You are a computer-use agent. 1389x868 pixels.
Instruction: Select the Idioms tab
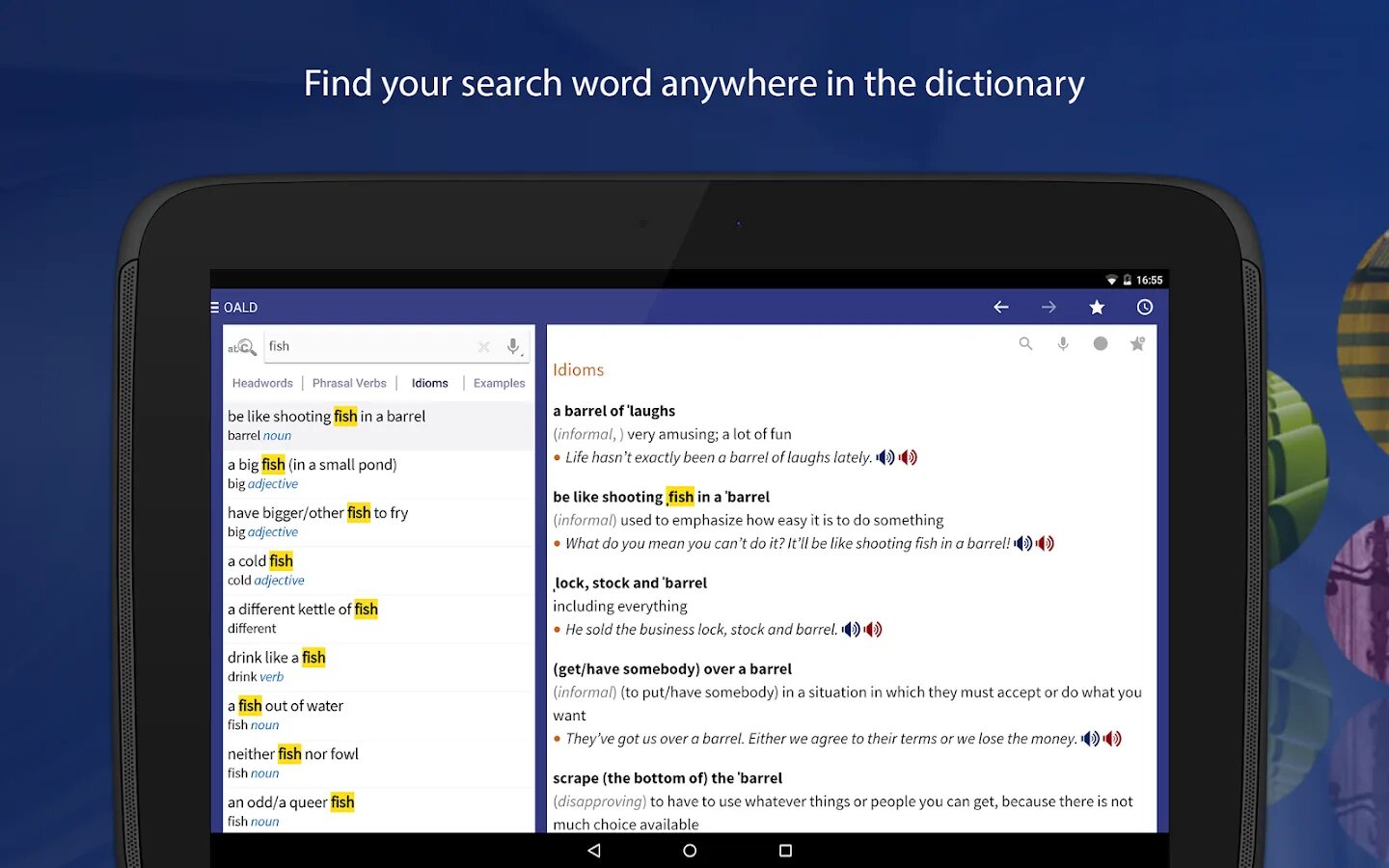click(430, 383)
